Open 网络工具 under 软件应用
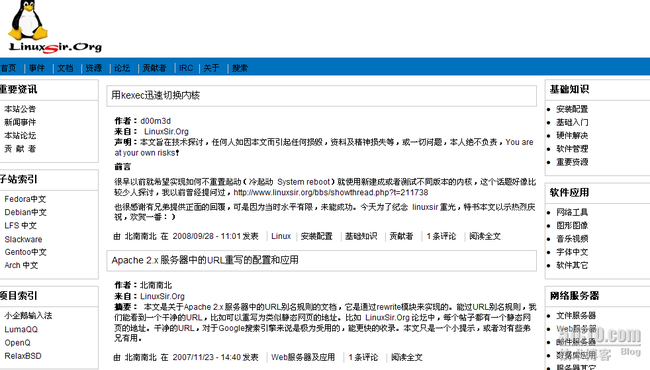 tap(572, 212)
